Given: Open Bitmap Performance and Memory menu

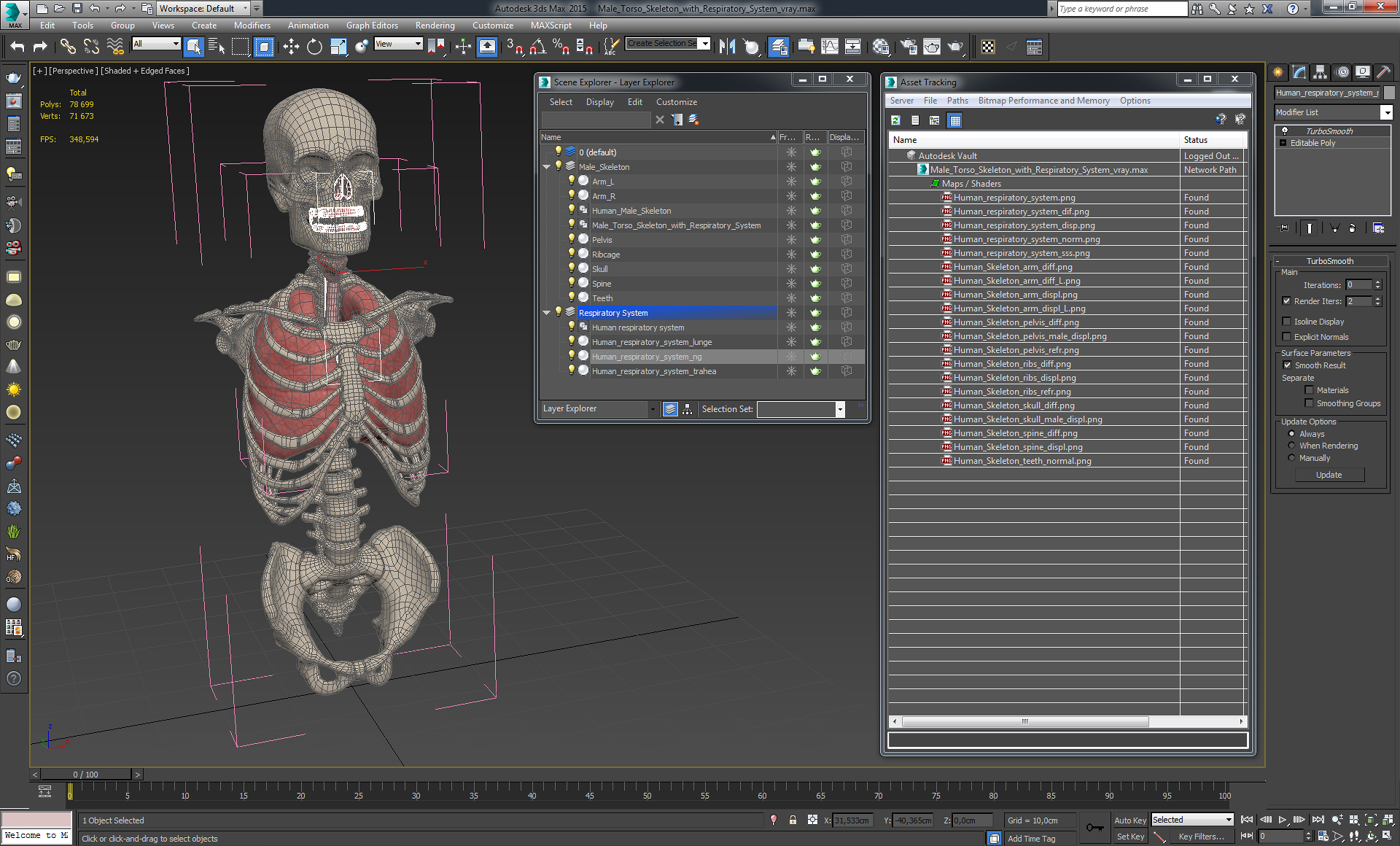Looking at the screenshot, I should [x=1044, y=101].
